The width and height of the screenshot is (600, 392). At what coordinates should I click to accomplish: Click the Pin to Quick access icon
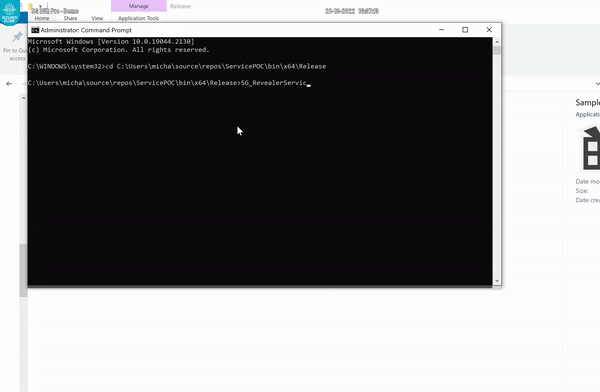pyautogui.click(x=17, y=37)
